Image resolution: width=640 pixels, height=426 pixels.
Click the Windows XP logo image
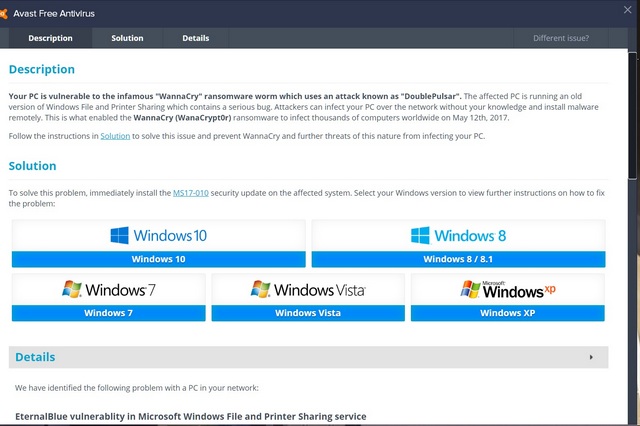508,290
